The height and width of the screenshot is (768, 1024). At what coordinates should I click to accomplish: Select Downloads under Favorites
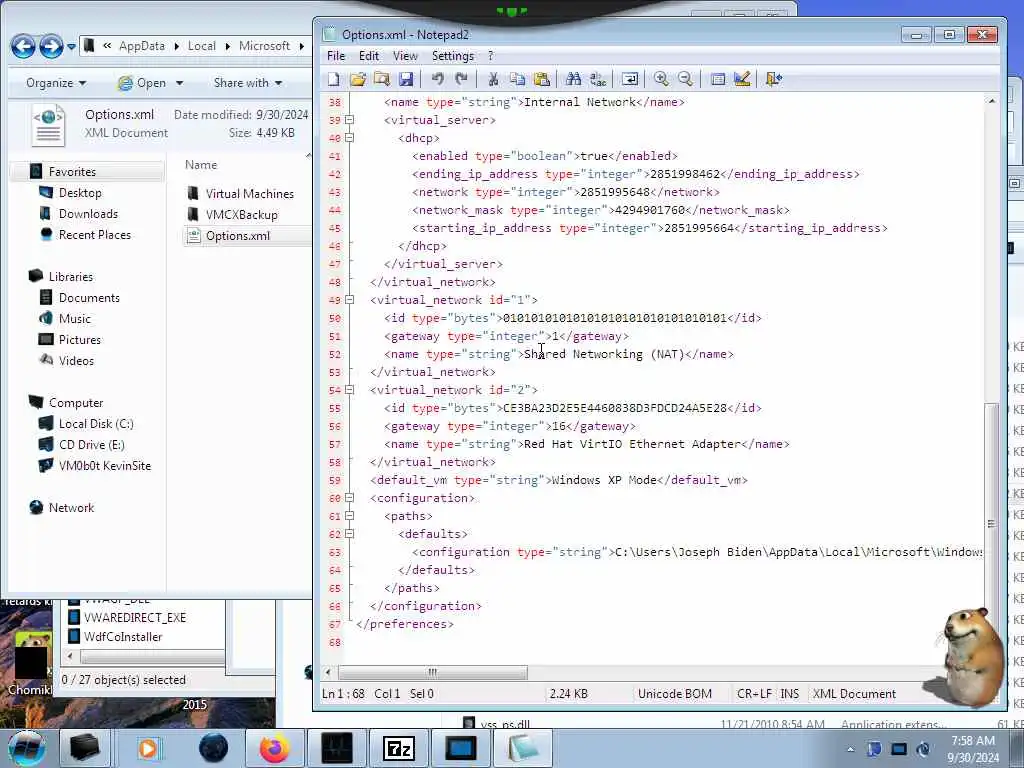[x=88, y=214]
